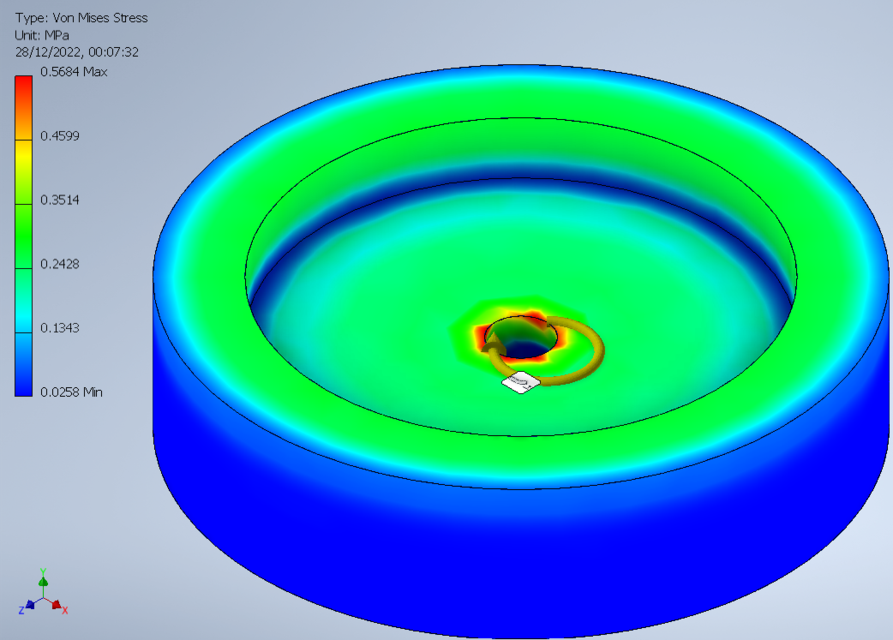Select the 0.0258 Min legend label

pyautogui.click(x=73, y=392)
